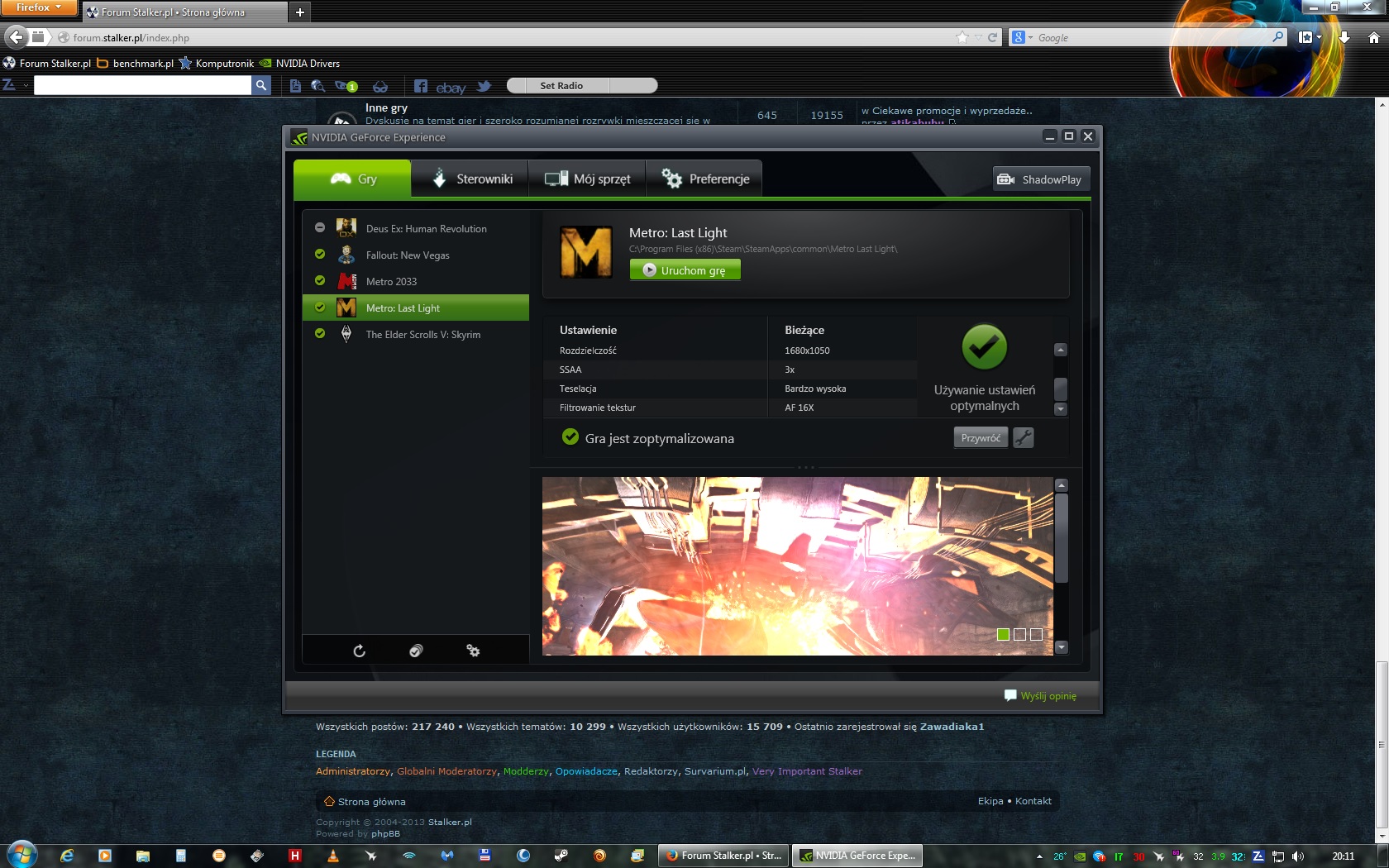This screenshot has width=1389, height=868.
Task: Select Fallout: New Vegas in game list
Action: (416, 255)
